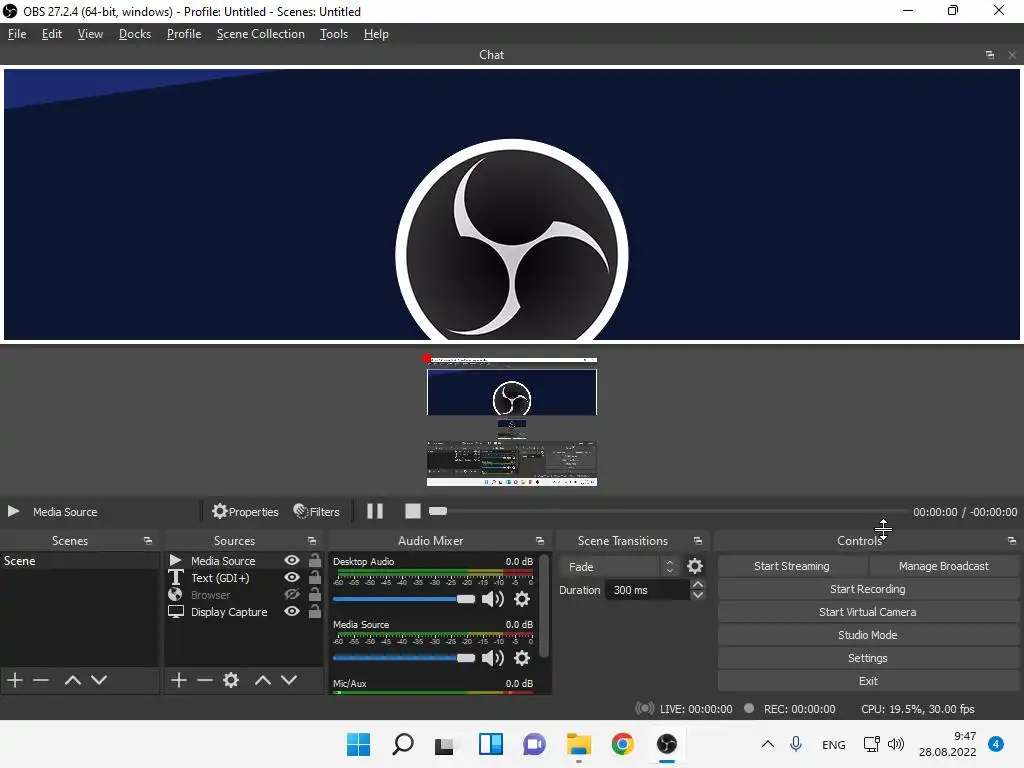Open the Tools menu
This screenshot has height=768, width=1024.
pyautogui.click(x=334, y=34)
